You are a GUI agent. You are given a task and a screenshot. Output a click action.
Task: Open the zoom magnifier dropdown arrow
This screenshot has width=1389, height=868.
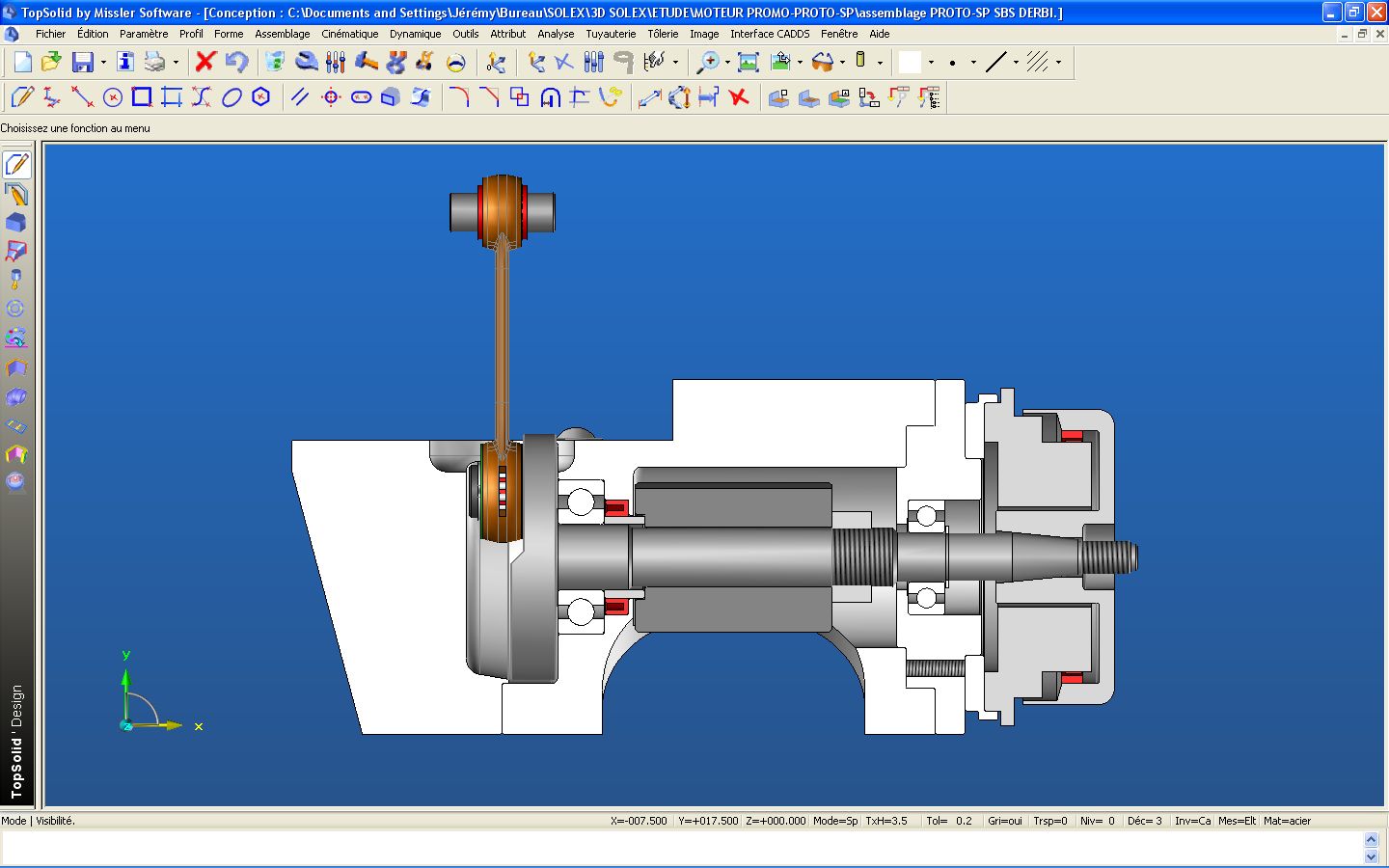[x=727, y=63]
